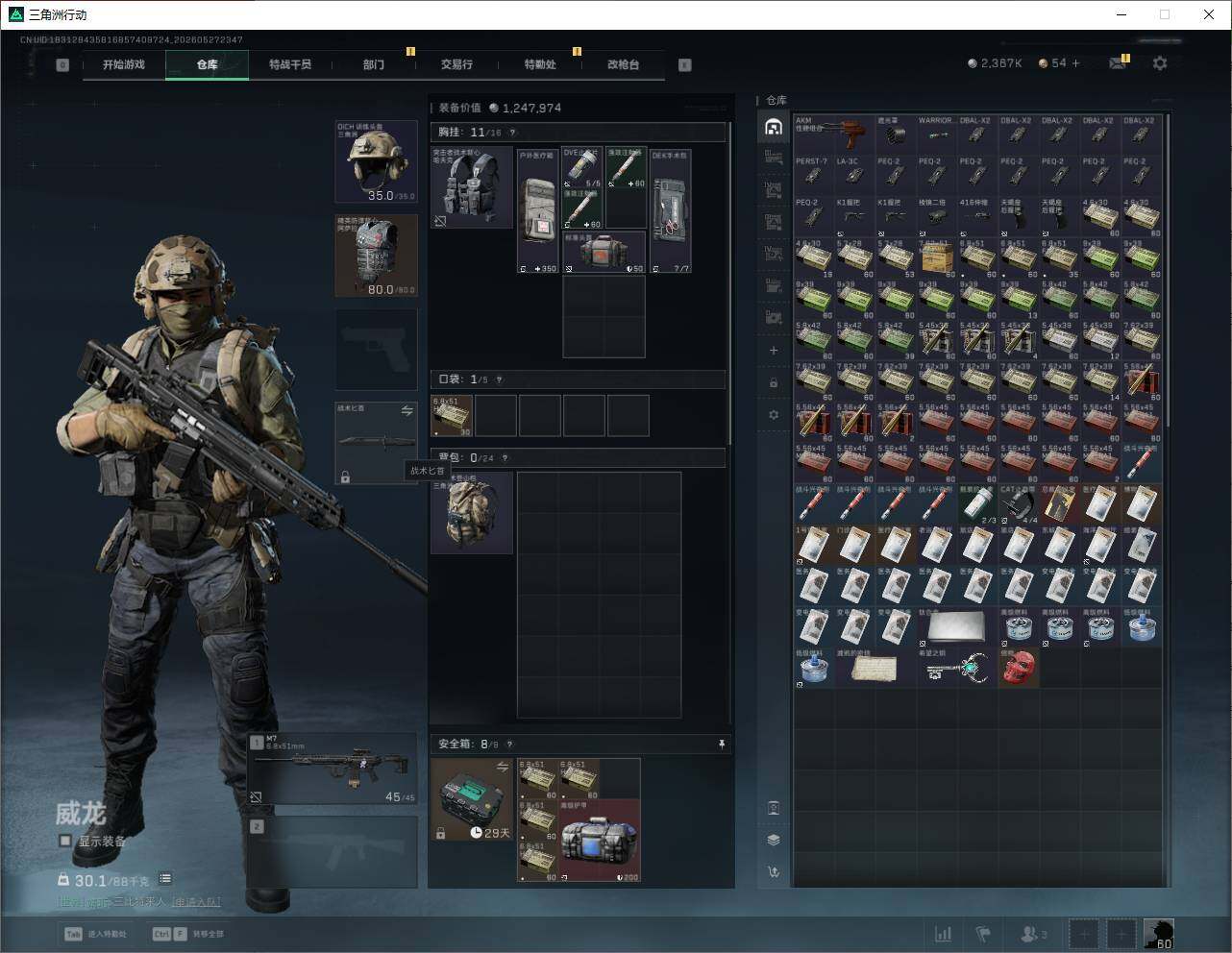
Task: Open the 特勤处 tab
Action: coord(540,64)
